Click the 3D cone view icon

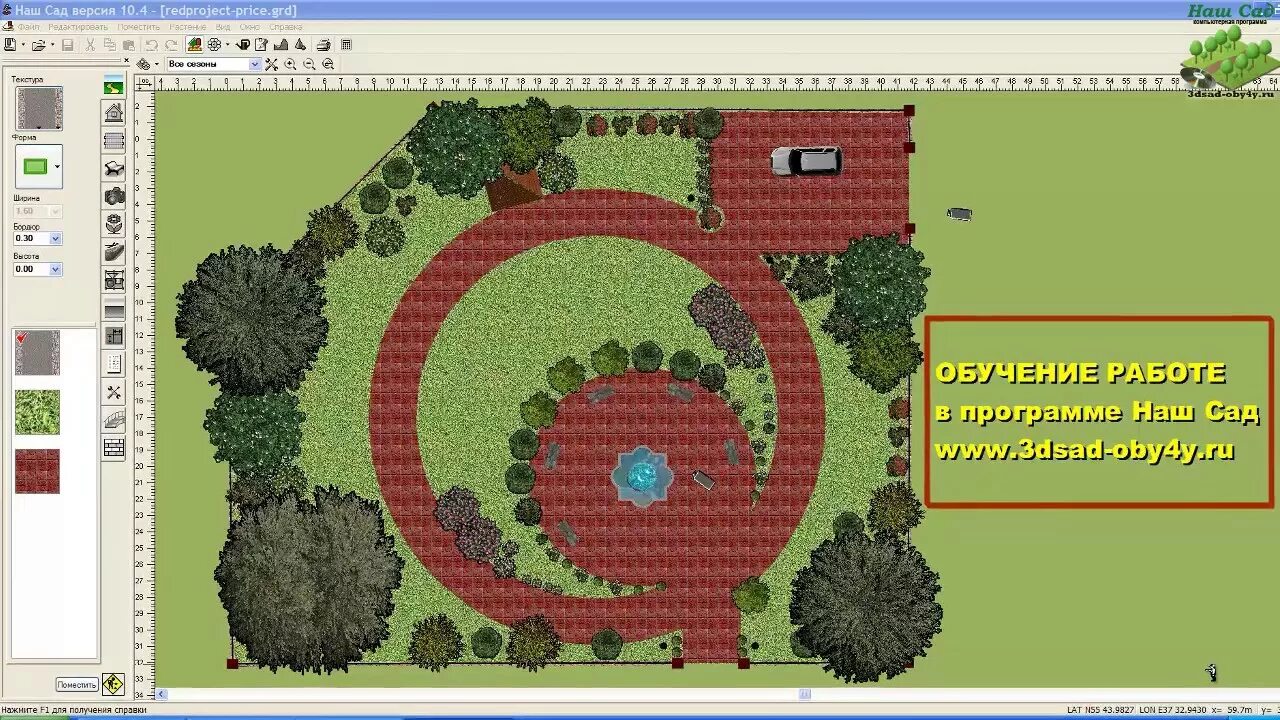click(x=300, y=45)
